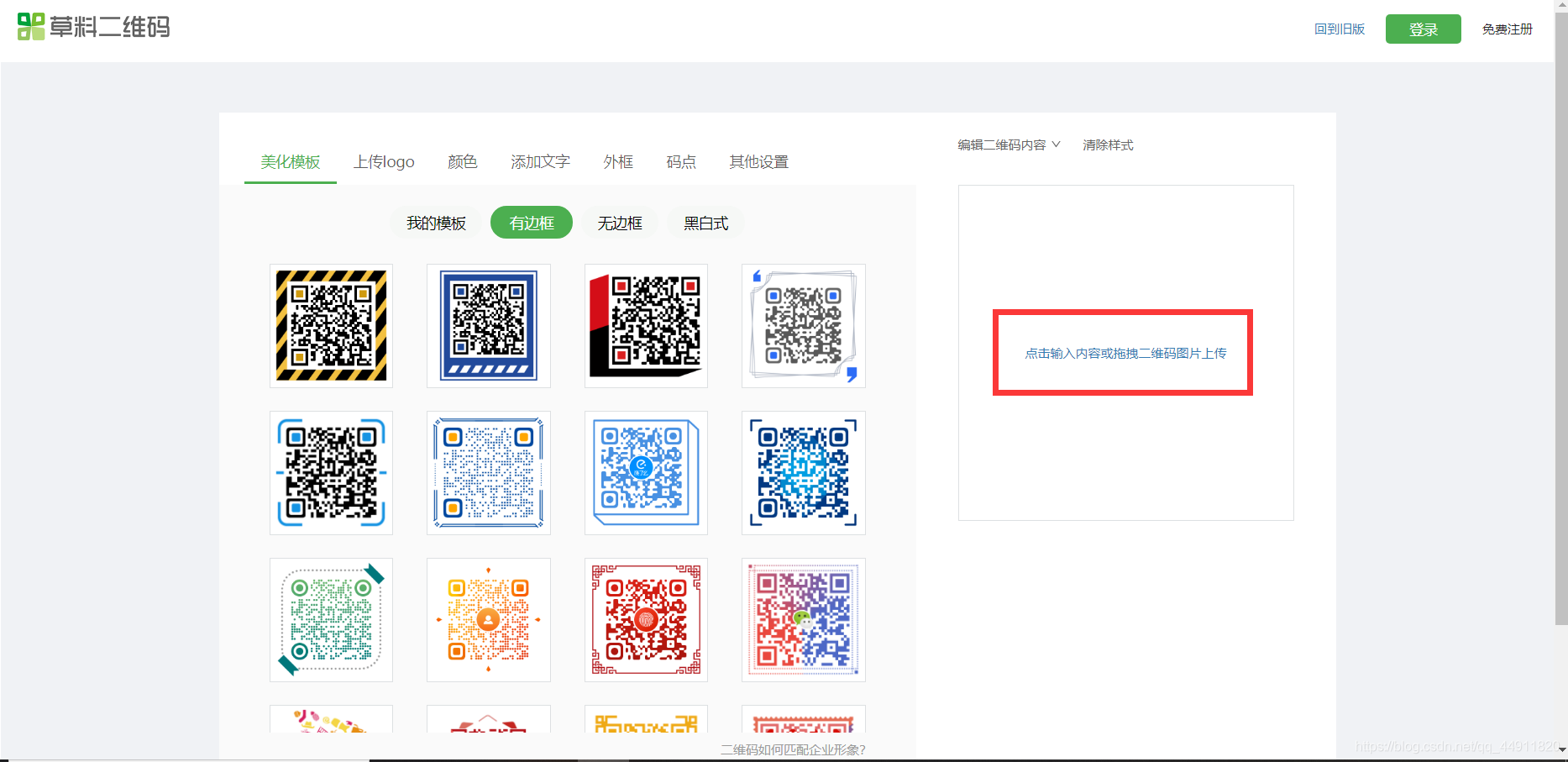Switch to the 码点 tab

coord(681,162)
